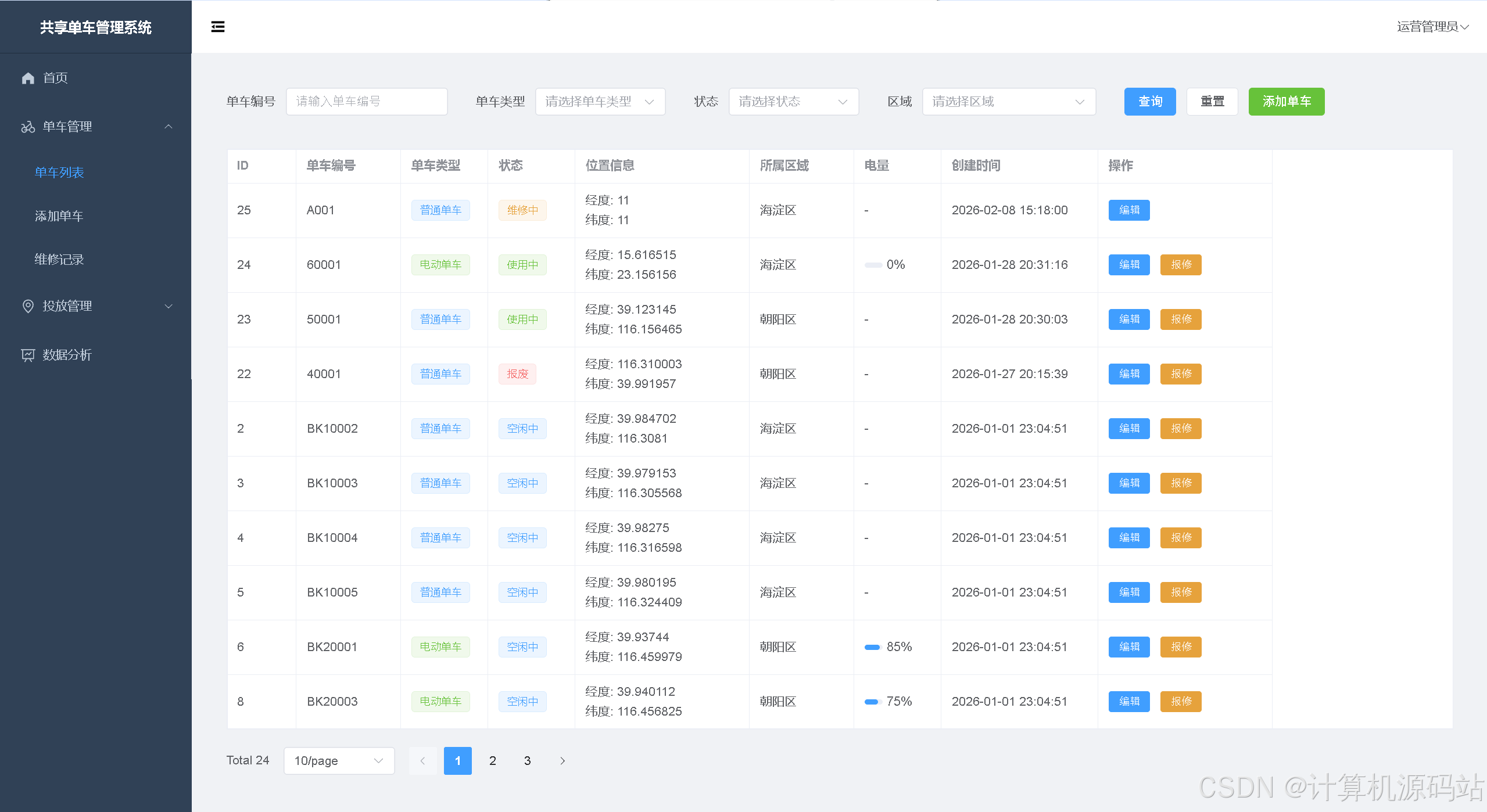Click 报修 button for bike BK20001
1487x812 pixels.
(x=1180, y=647)
